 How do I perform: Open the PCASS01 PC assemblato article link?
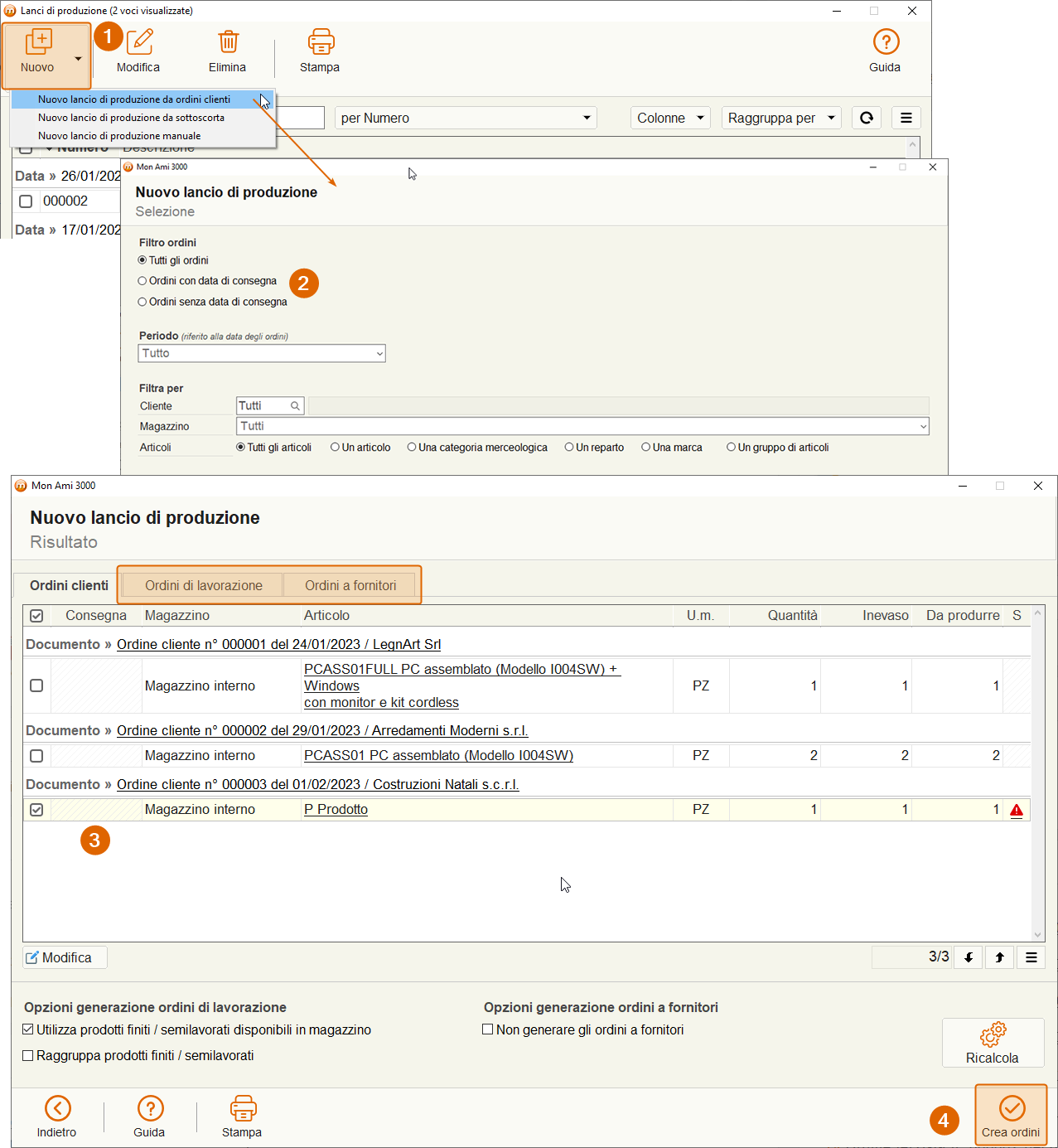coord(438,756)
